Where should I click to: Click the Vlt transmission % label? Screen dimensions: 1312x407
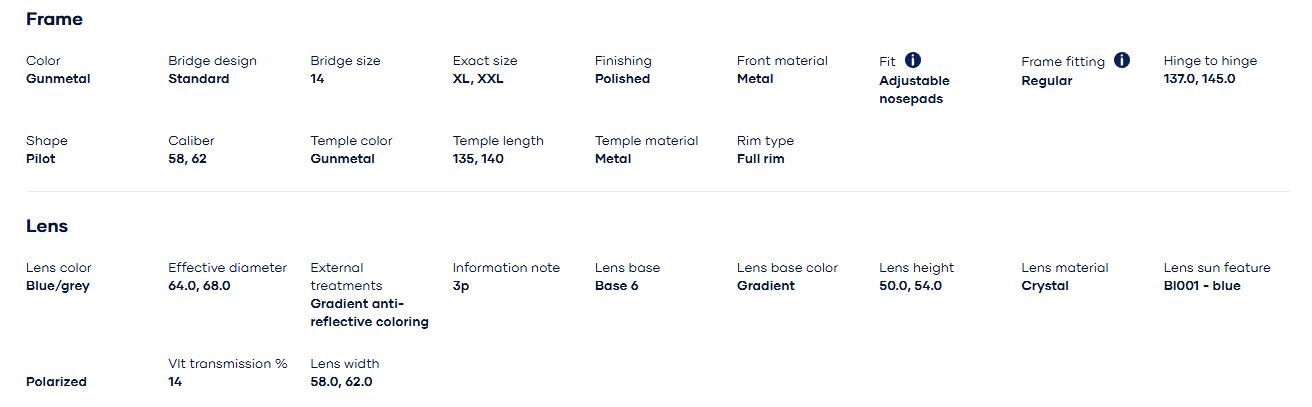point(228,364)
